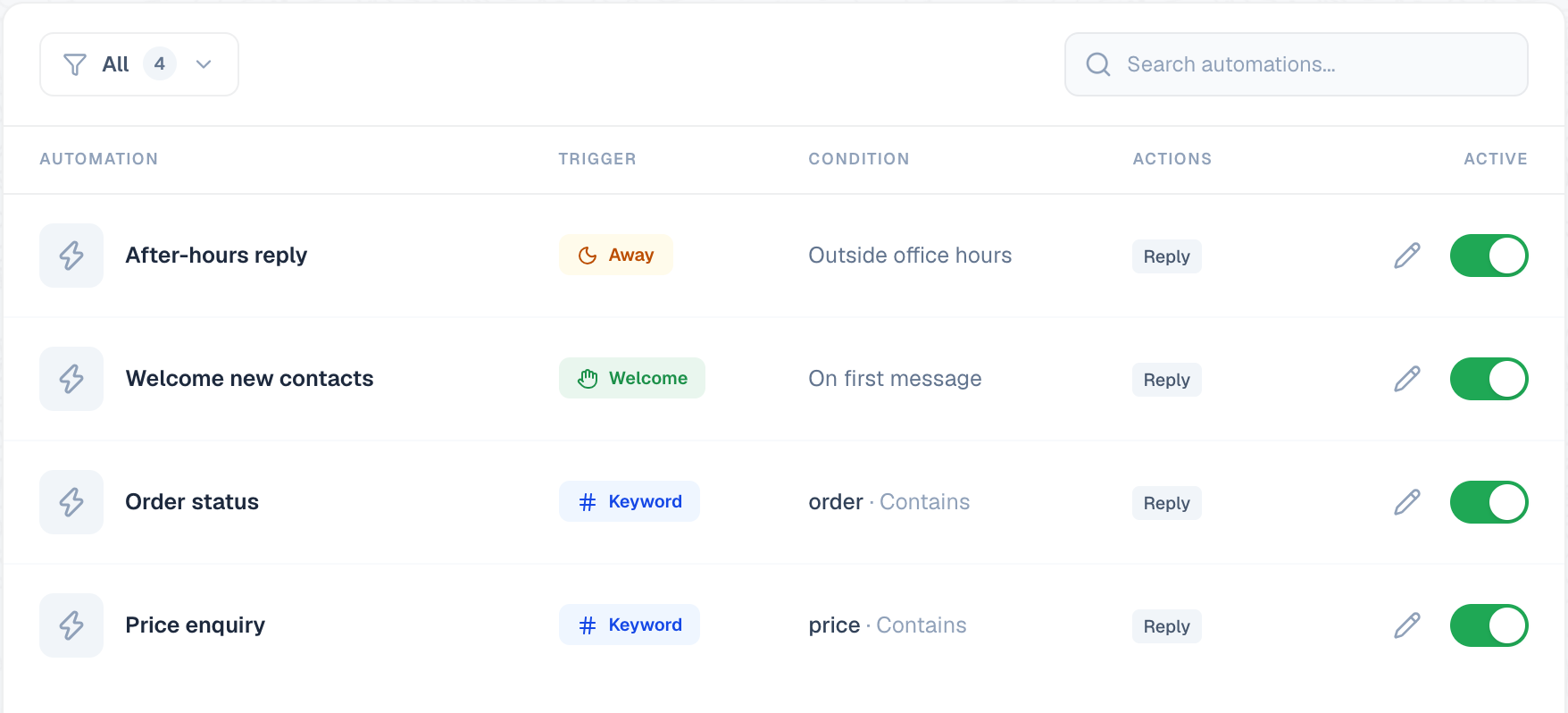Screen dimensions: 1568x713
Task: Click the Keyword badge for Order status
Action: [x=630, y=502]
